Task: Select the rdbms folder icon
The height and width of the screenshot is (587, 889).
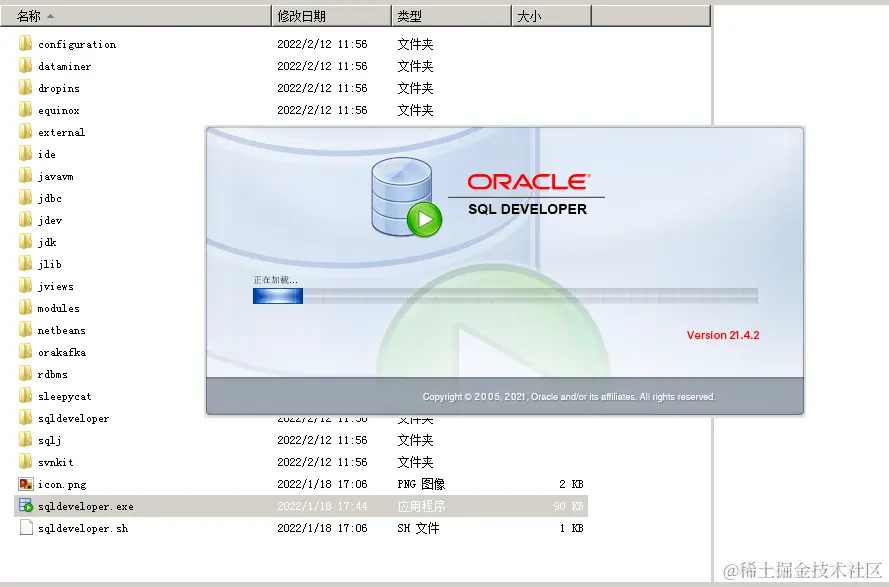Action: tap(26, 374)
